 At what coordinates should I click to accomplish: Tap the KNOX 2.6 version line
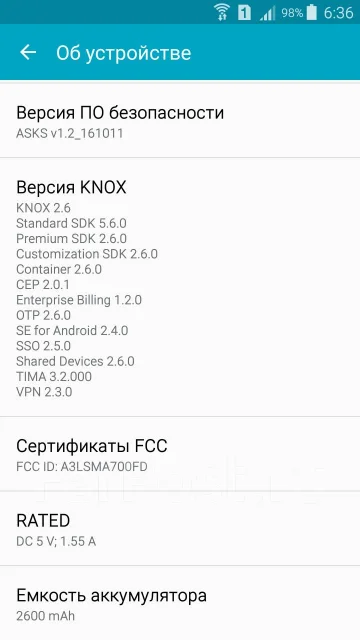(x=43, y=208)
